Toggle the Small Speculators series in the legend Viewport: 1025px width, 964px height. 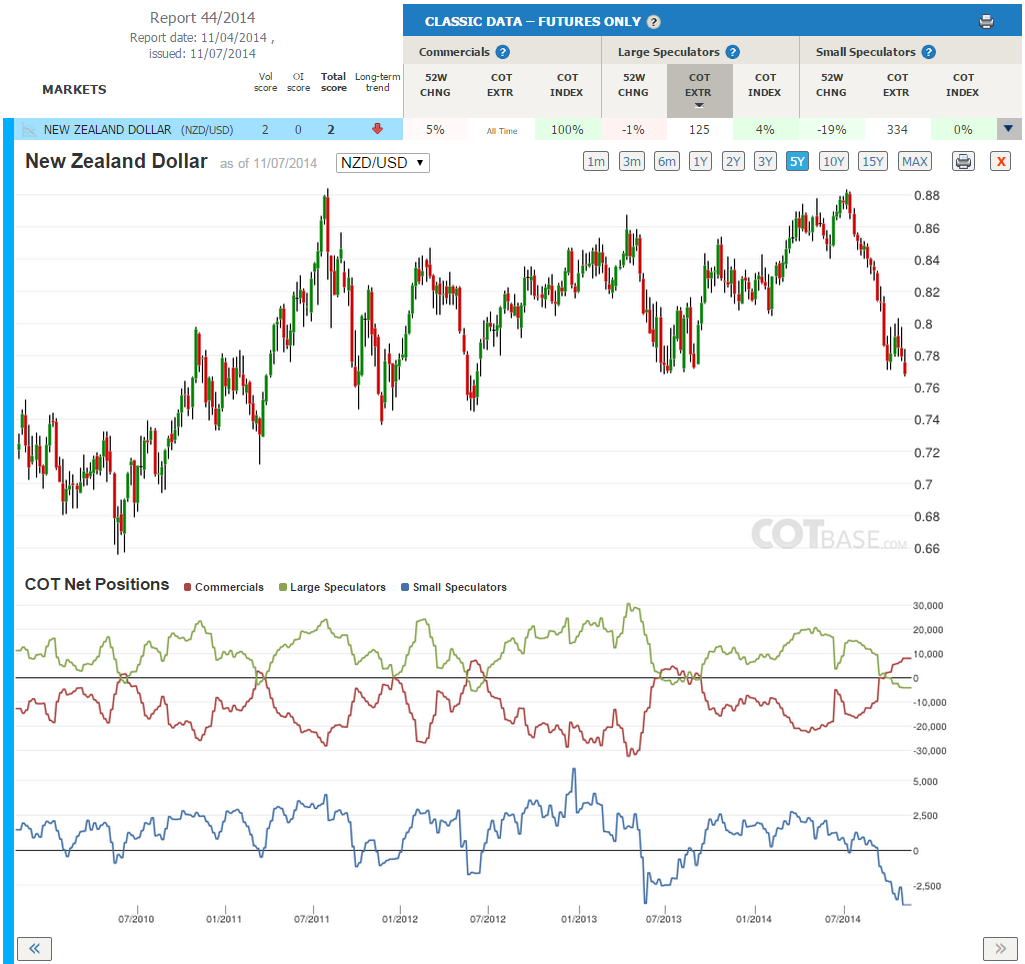coord(454,587)
